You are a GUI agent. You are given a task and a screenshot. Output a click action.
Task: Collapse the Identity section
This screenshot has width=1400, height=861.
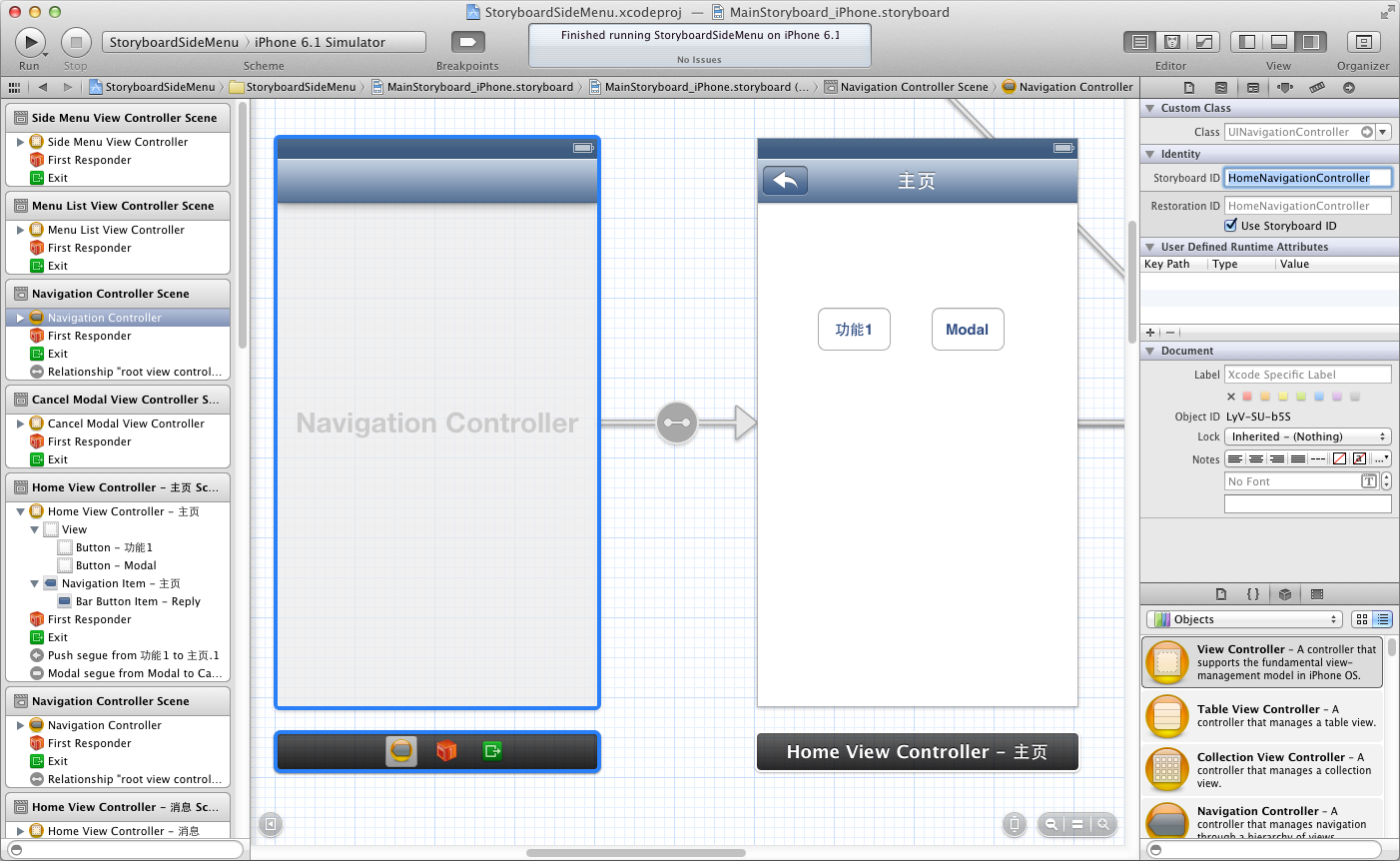tap(1149, 154)
